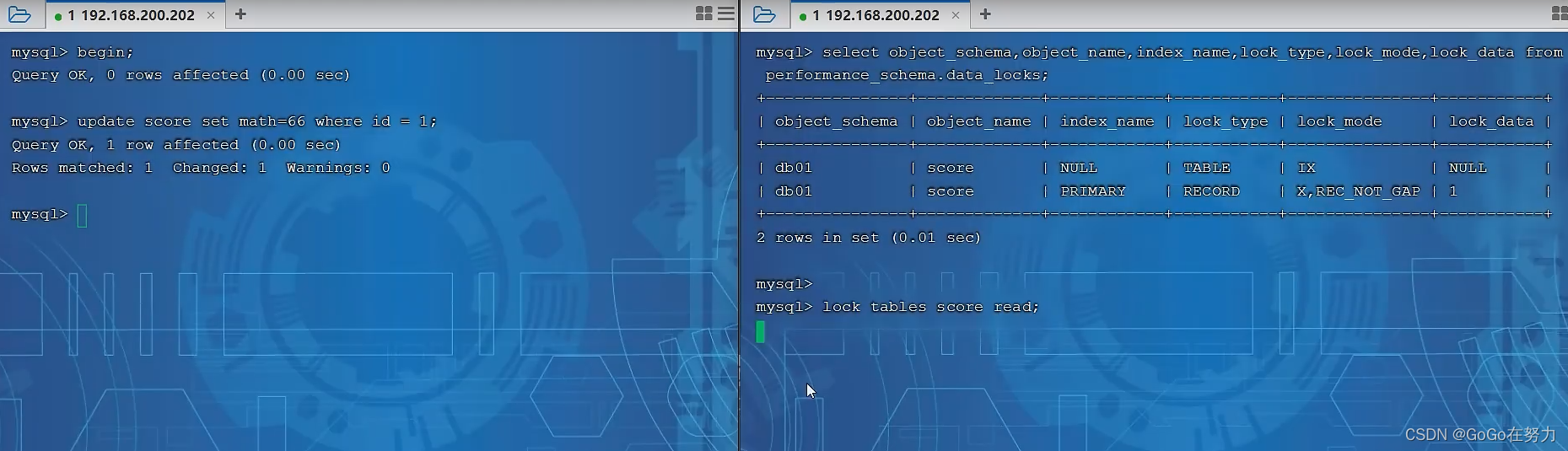Image resolution: width=1568 pixels, height=451 pixels.
Task: Click 'performance_schema.data_locks;' query text
Action: click(907, 75)
